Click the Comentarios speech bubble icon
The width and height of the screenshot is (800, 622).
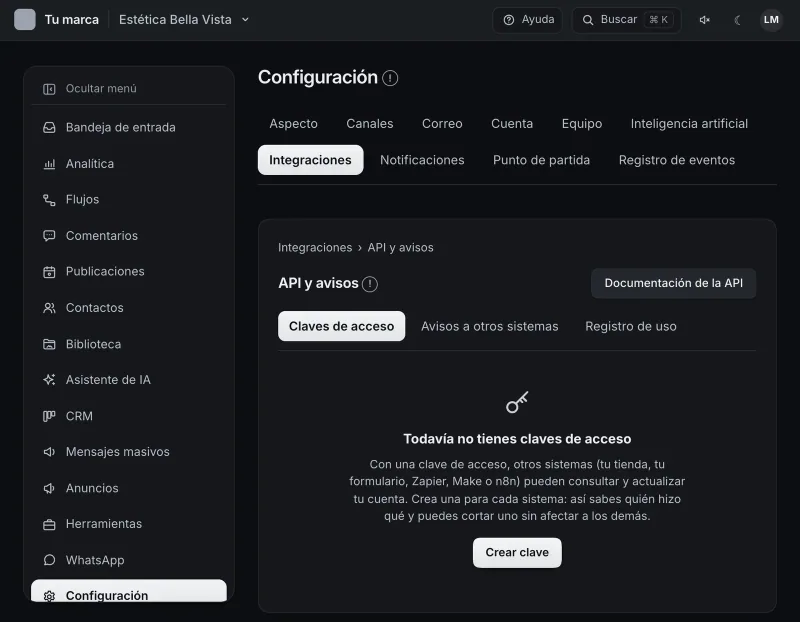tap(49, 236)
